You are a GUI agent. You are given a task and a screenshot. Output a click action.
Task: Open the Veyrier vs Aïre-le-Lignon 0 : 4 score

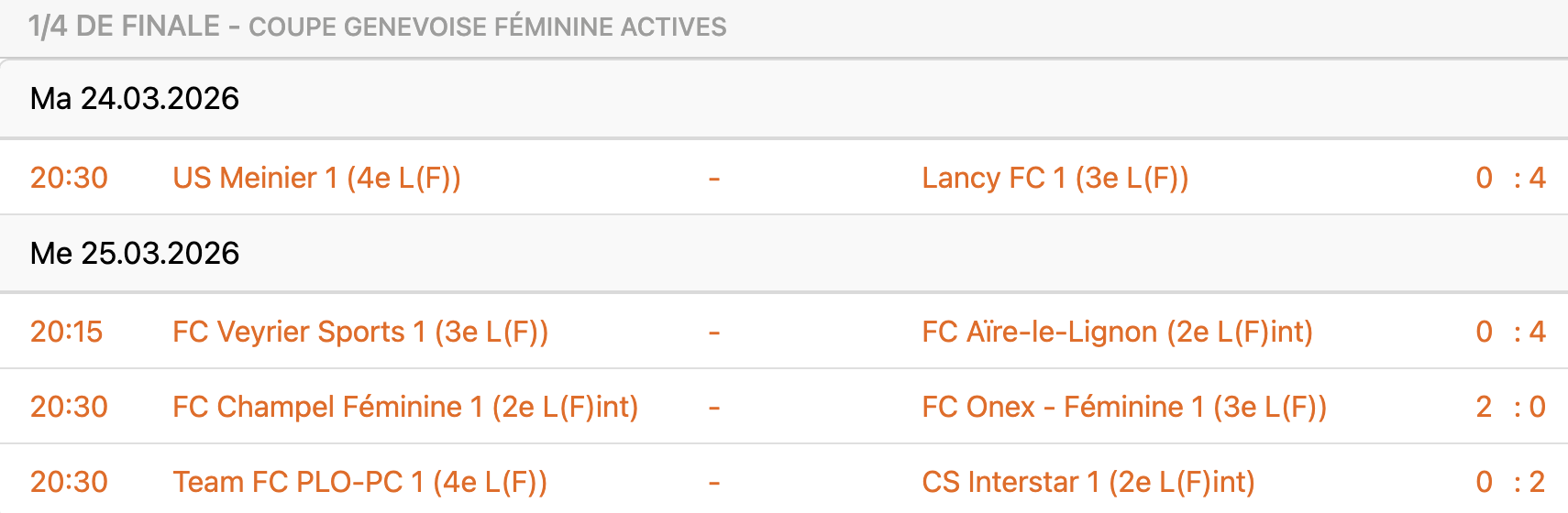(1510, 332)
